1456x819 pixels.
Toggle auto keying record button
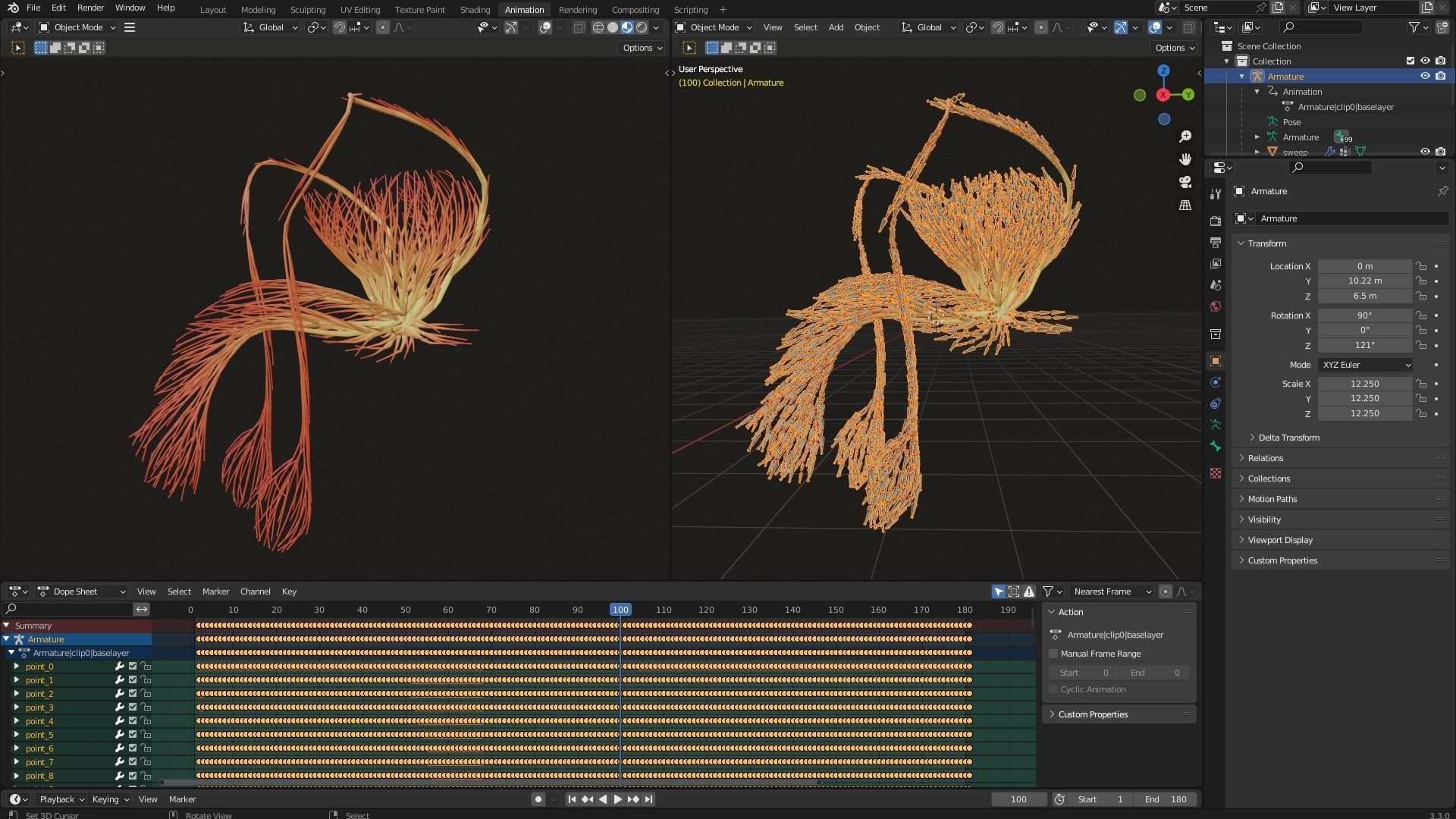pos(538,799)
